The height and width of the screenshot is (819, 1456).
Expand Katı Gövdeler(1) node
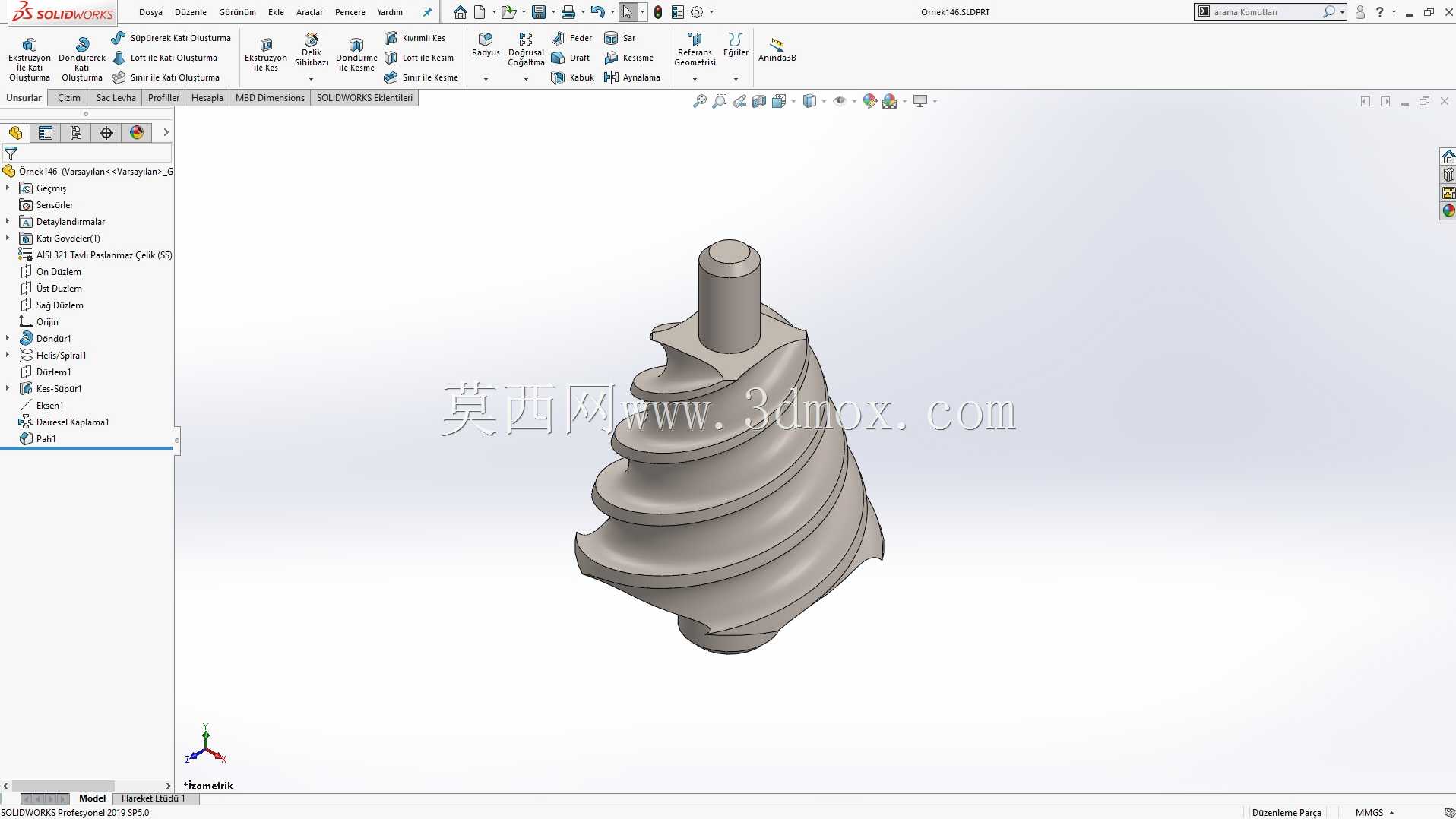[8, 238]
